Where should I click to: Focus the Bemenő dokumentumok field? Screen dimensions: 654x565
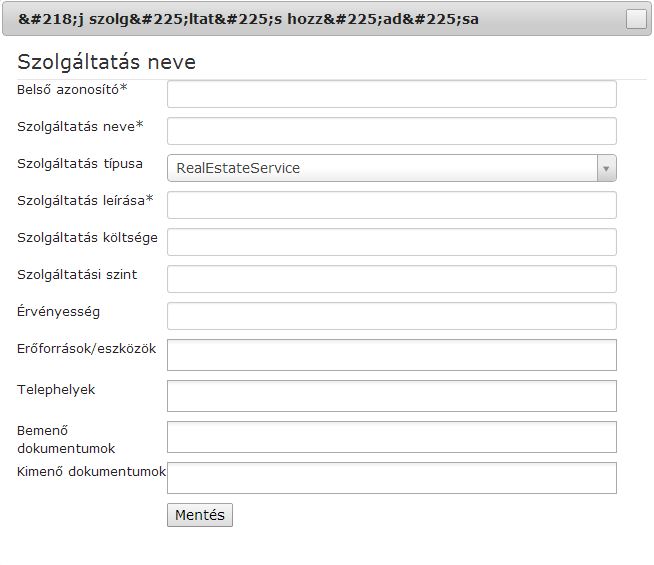coord(391,436)
